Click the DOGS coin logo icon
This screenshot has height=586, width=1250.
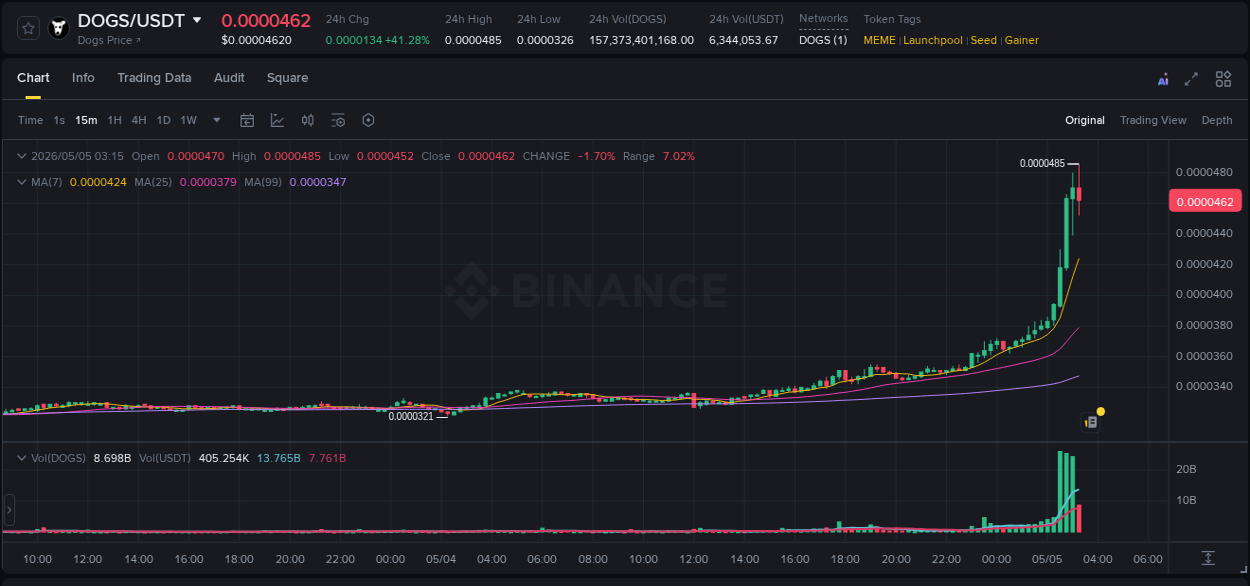[x=59, y=28]
